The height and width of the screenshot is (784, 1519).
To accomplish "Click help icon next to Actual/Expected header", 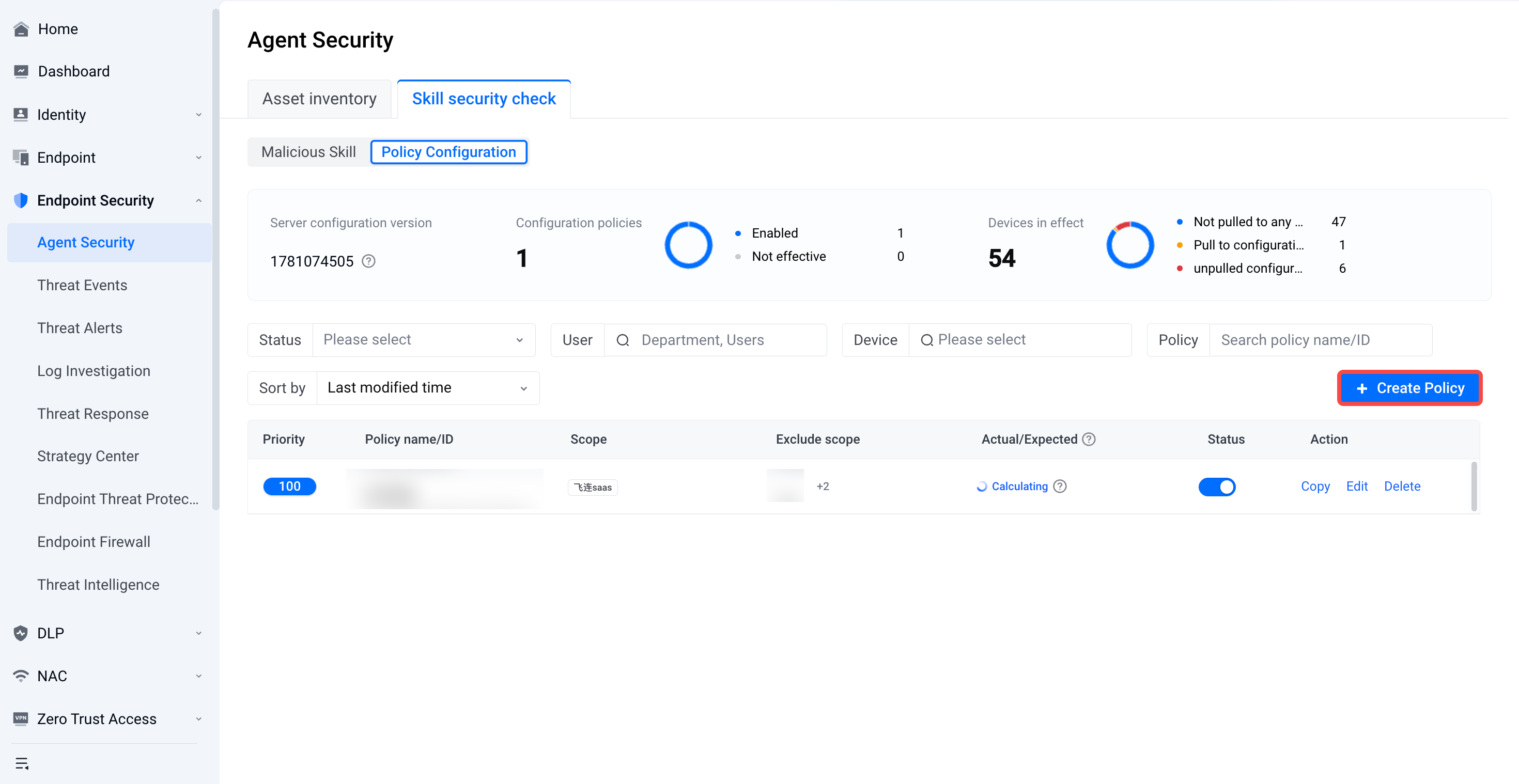I will 1089,439.
